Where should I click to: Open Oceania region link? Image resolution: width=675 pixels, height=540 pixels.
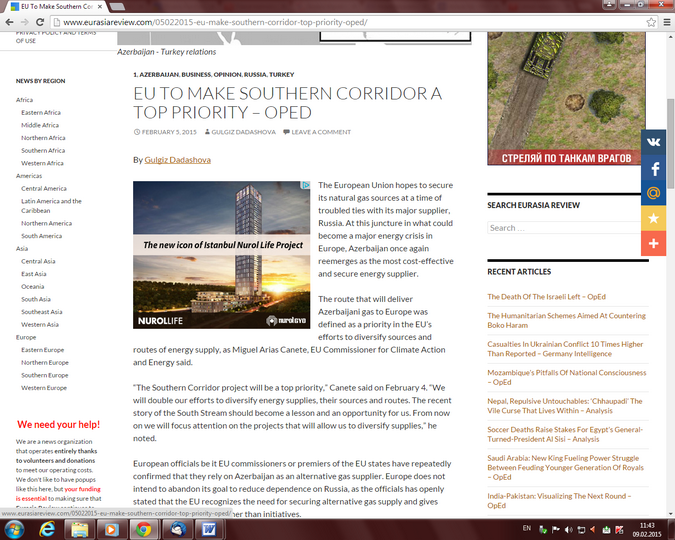point(33,286)
